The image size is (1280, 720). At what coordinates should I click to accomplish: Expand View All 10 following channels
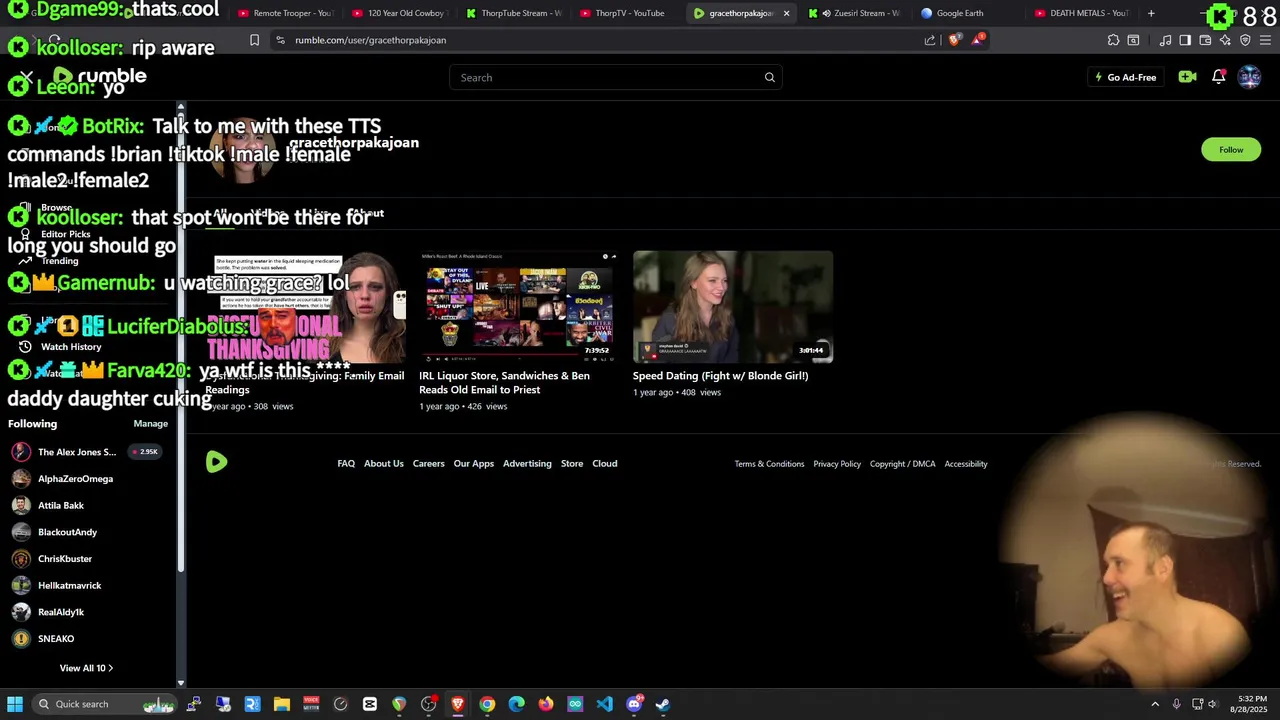[x=85, y=668]
